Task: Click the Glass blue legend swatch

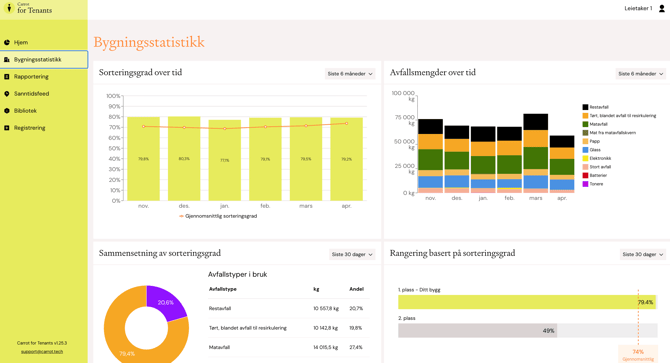Action: pyautogui.click(x=585, y=149)
